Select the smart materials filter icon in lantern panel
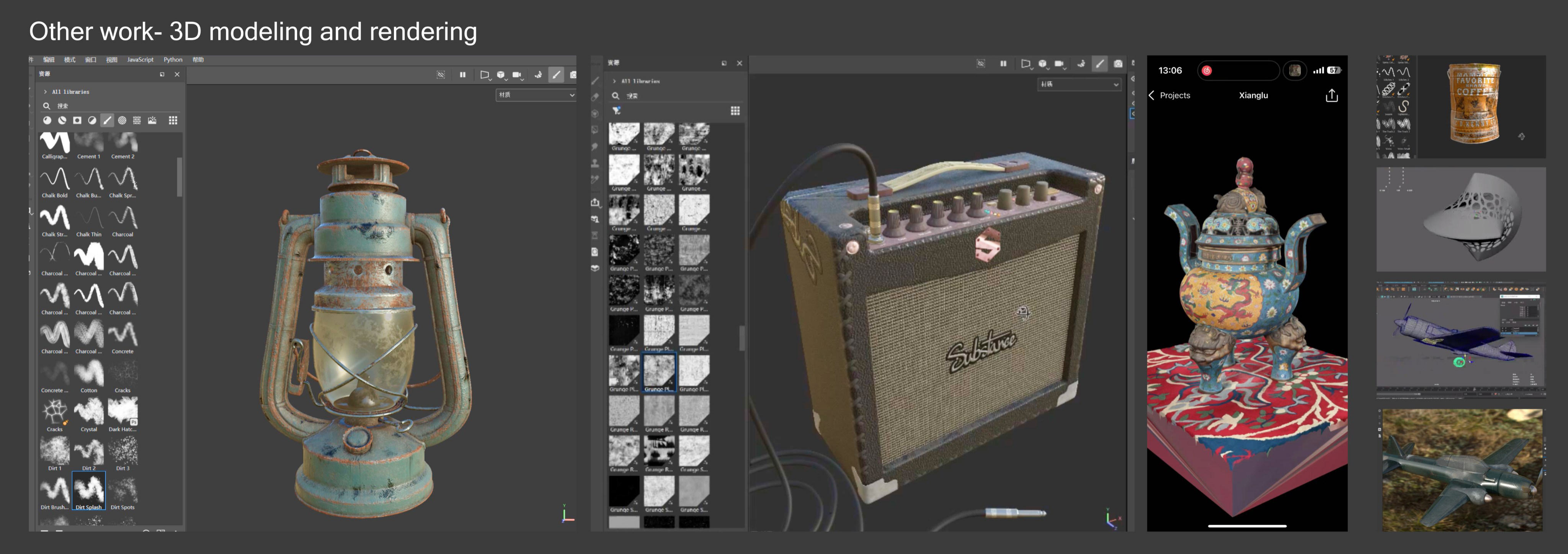The width and height of the screenshot is (1568, 554). (x=62, y=121)
